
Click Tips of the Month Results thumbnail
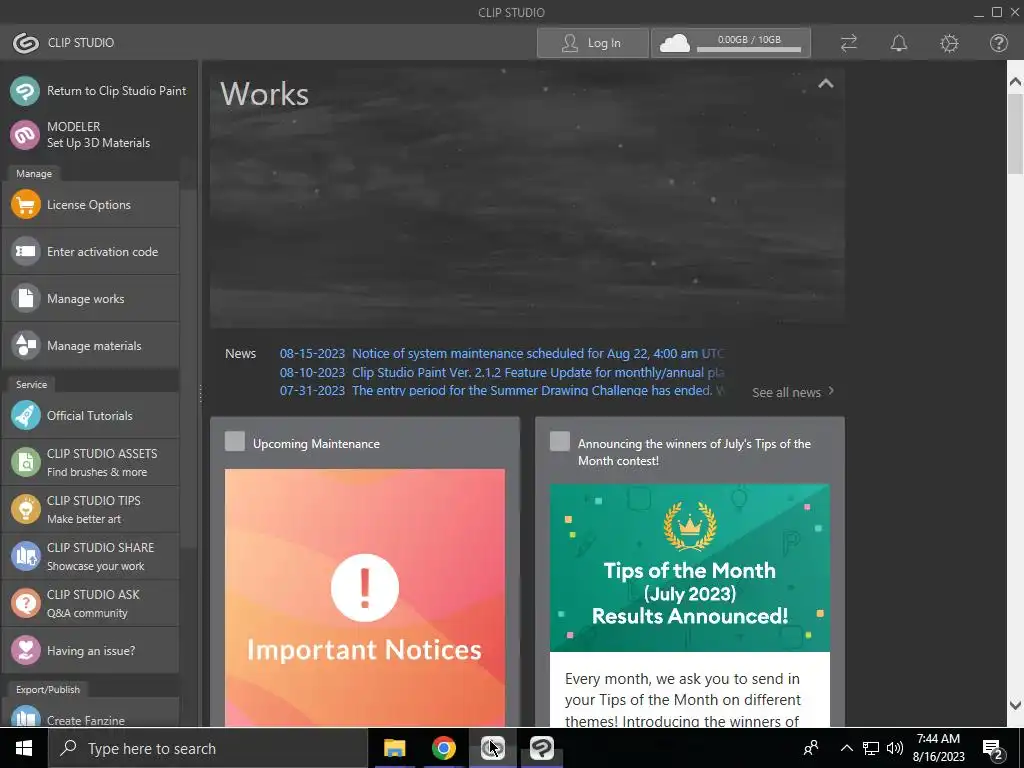tap(690, 568)
